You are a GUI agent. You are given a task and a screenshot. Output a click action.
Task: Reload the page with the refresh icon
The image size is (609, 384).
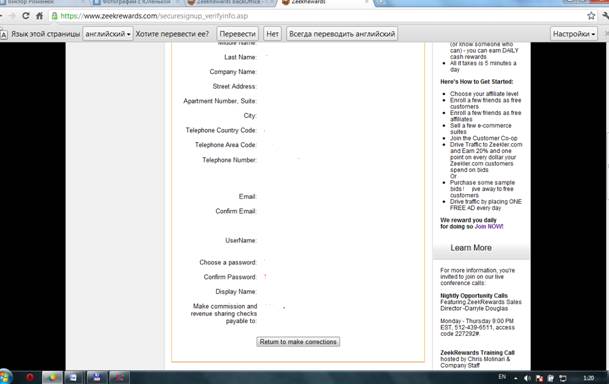[26, 16]
